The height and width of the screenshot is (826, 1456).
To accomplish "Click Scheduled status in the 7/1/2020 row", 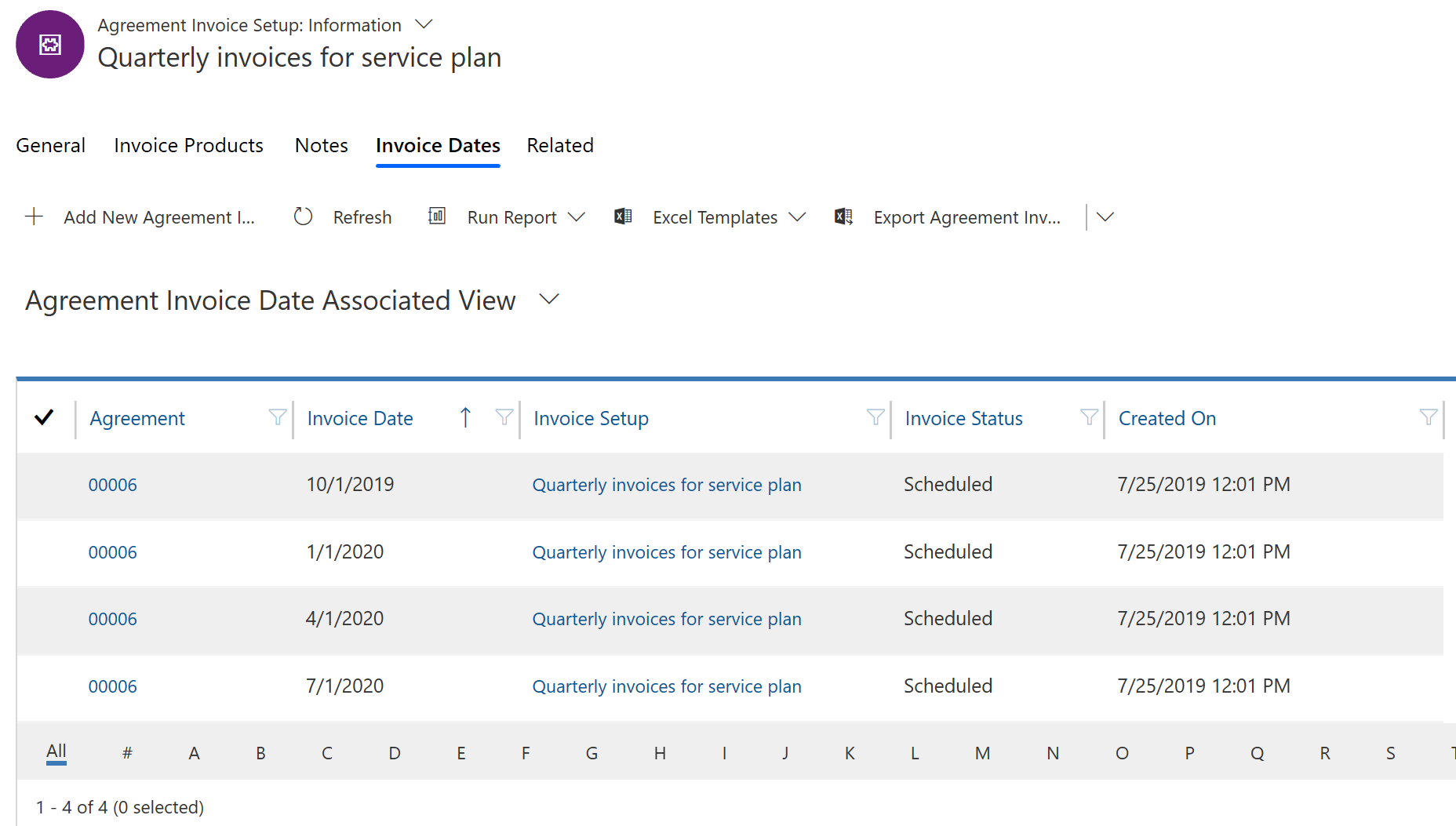I will 948,686.
